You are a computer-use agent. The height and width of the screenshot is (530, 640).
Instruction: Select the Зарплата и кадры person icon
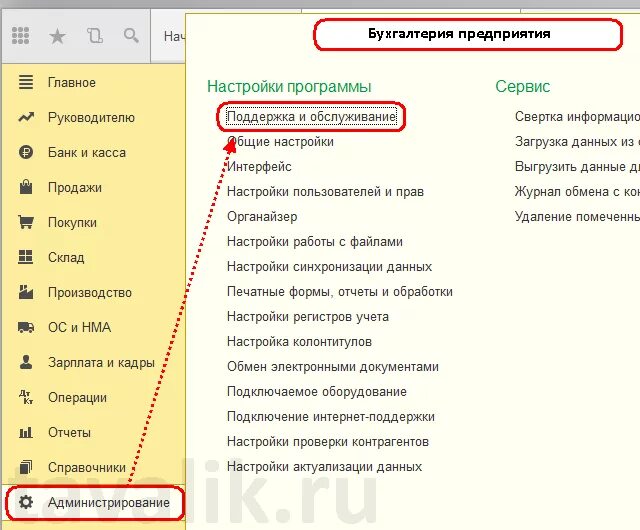pos(26,362)
